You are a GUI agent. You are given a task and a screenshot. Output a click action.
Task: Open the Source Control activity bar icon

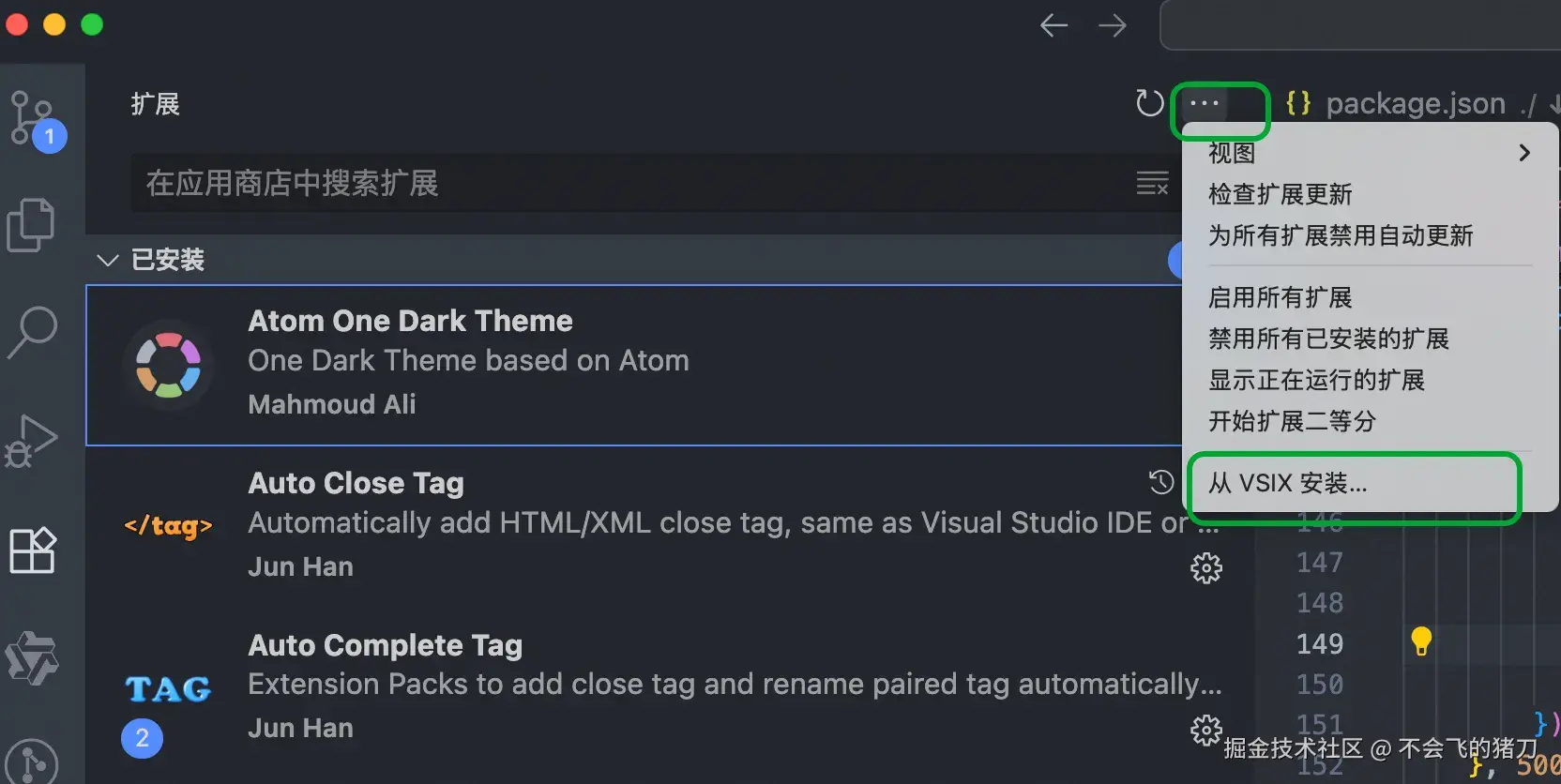point(33,119)
